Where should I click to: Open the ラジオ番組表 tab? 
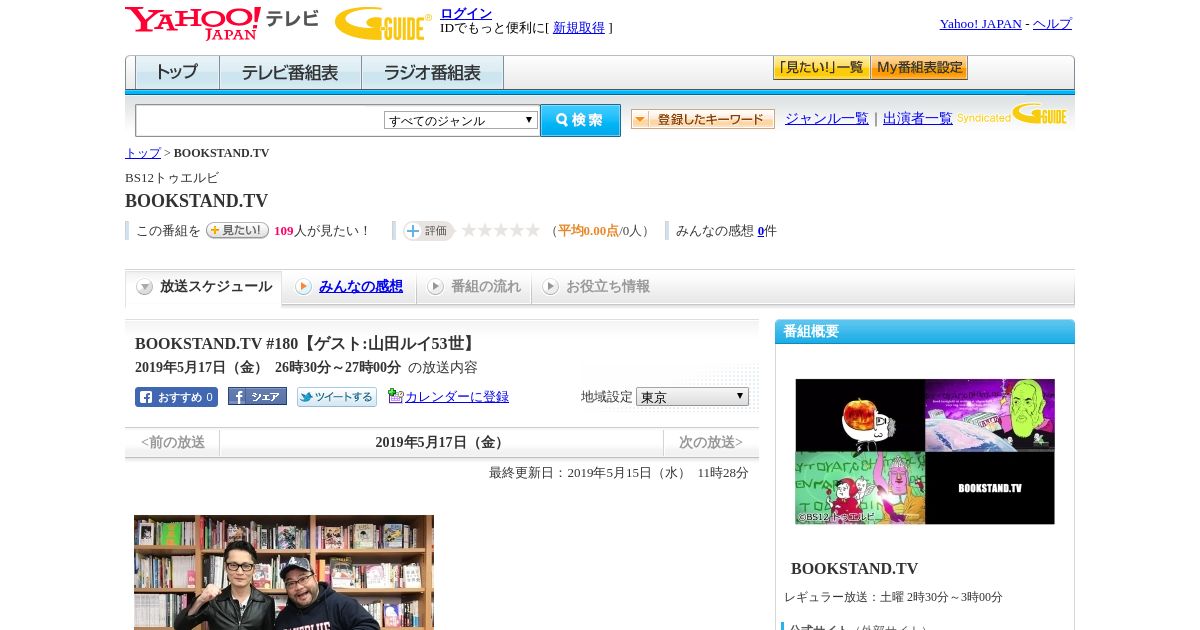pos(432,73)
